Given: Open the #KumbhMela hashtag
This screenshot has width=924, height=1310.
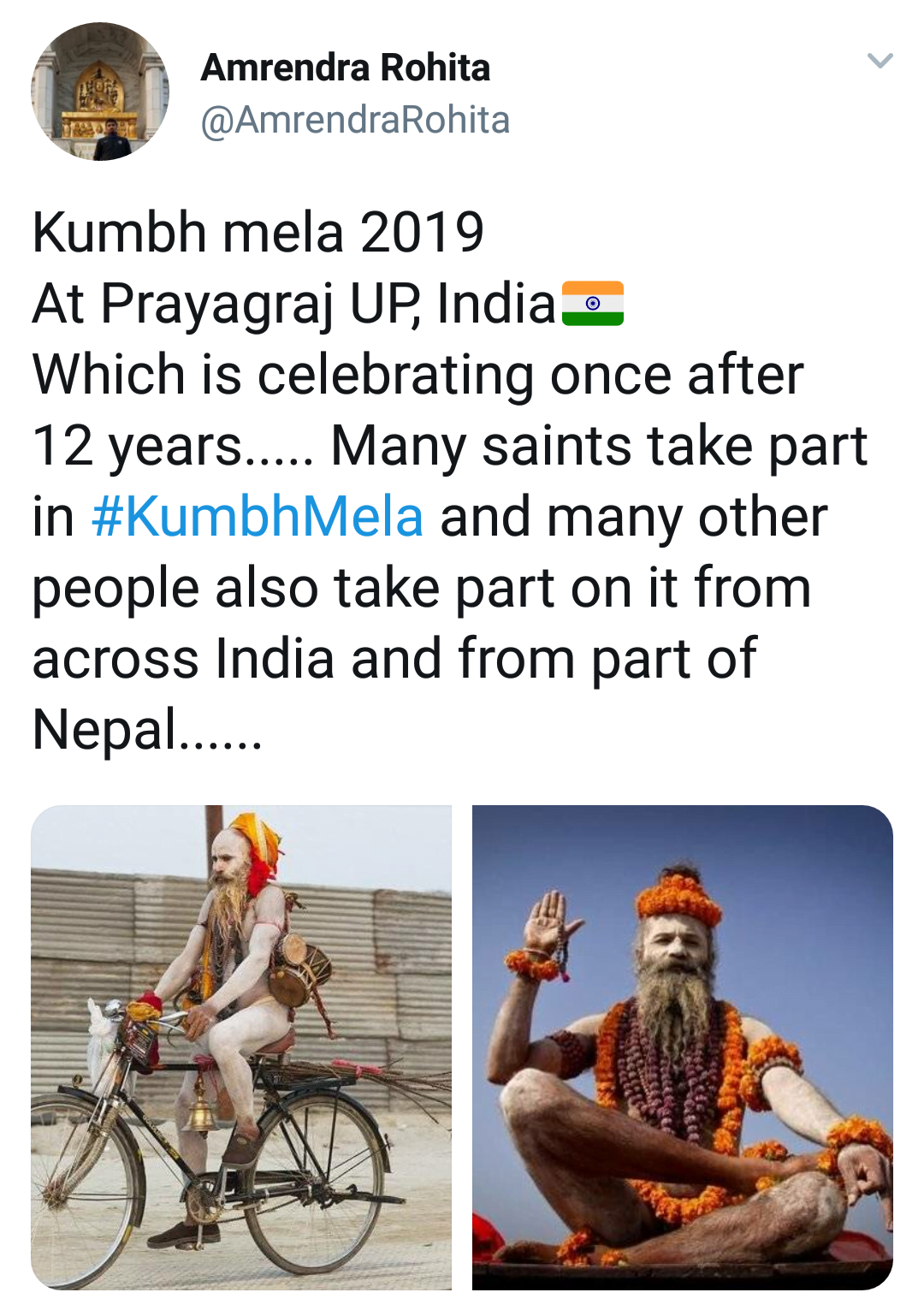Looking at the screenshot, I should (258, 517).
